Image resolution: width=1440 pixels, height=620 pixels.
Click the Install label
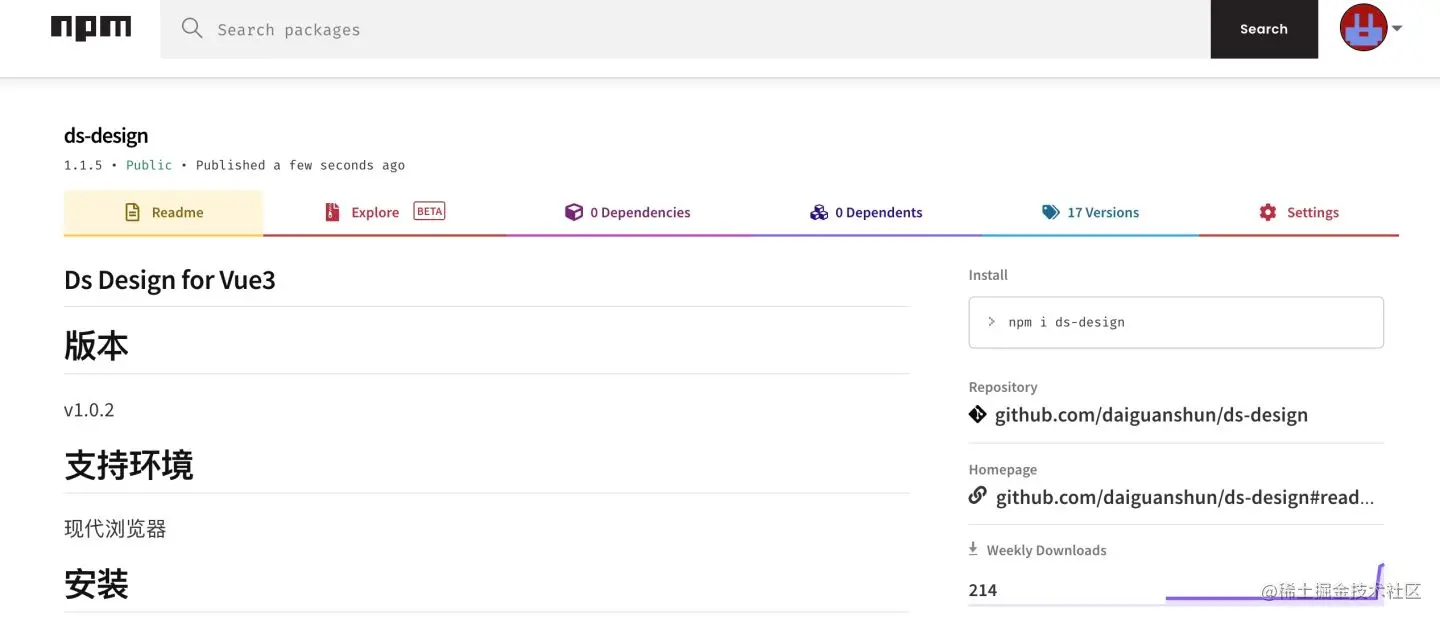click(988, 275)
